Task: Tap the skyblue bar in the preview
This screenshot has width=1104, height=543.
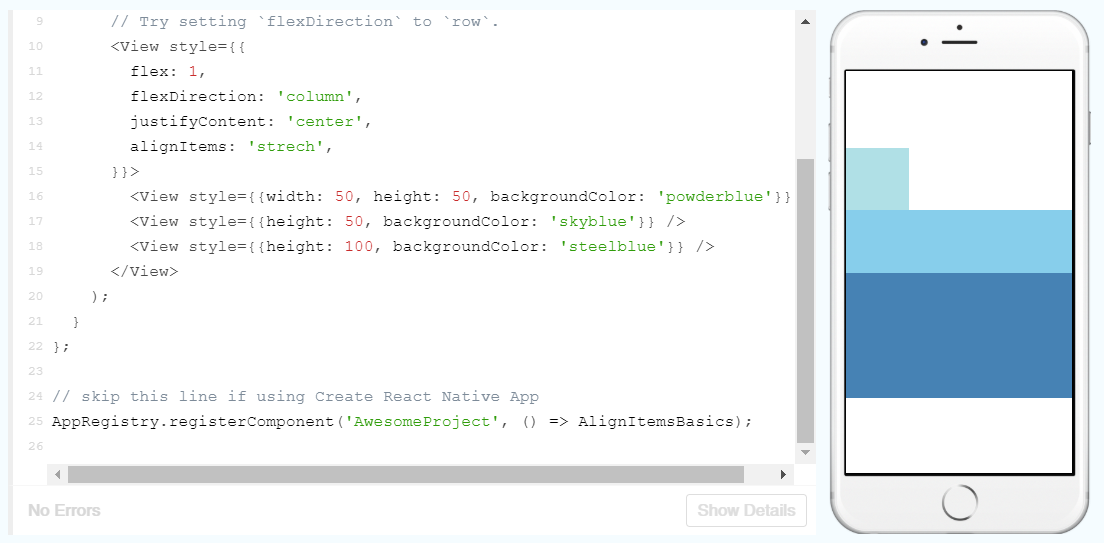Action: point(958,241)
